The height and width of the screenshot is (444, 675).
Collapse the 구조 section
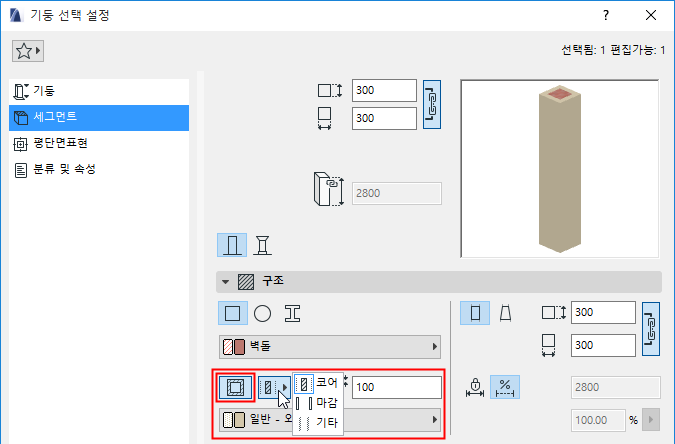pos(225,282)
